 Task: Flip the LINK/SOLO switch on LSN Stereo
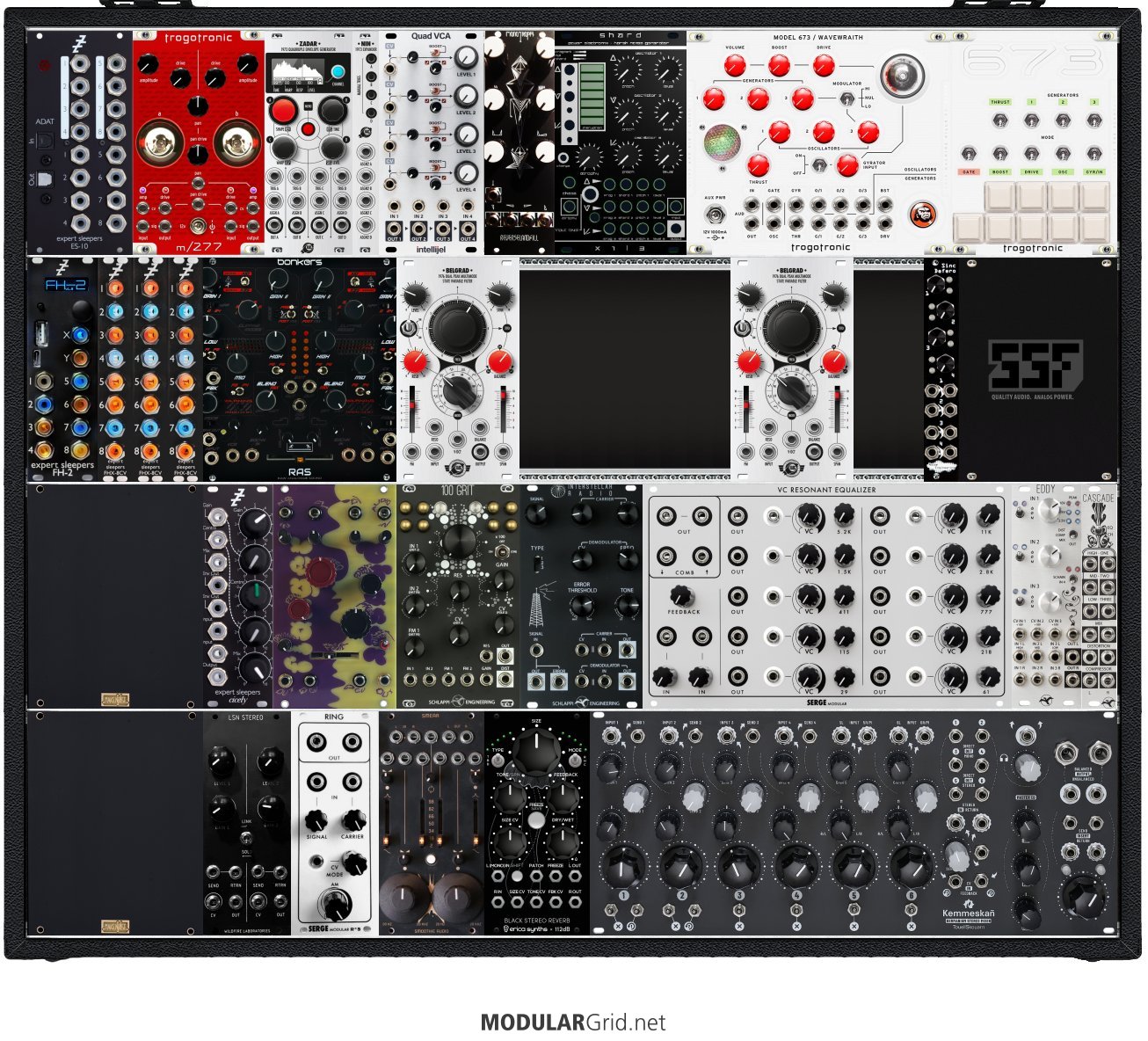coord(246,839)
